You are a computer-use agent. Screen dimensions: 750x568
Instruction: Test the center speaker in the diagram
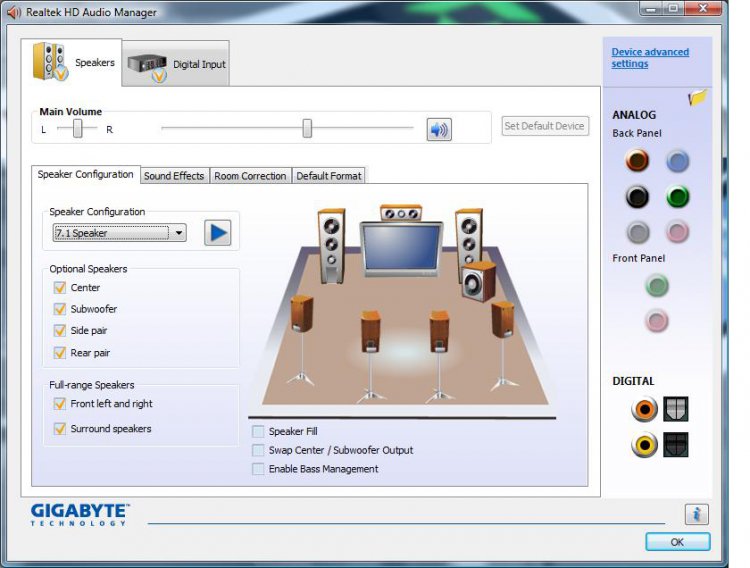[401, 213]
